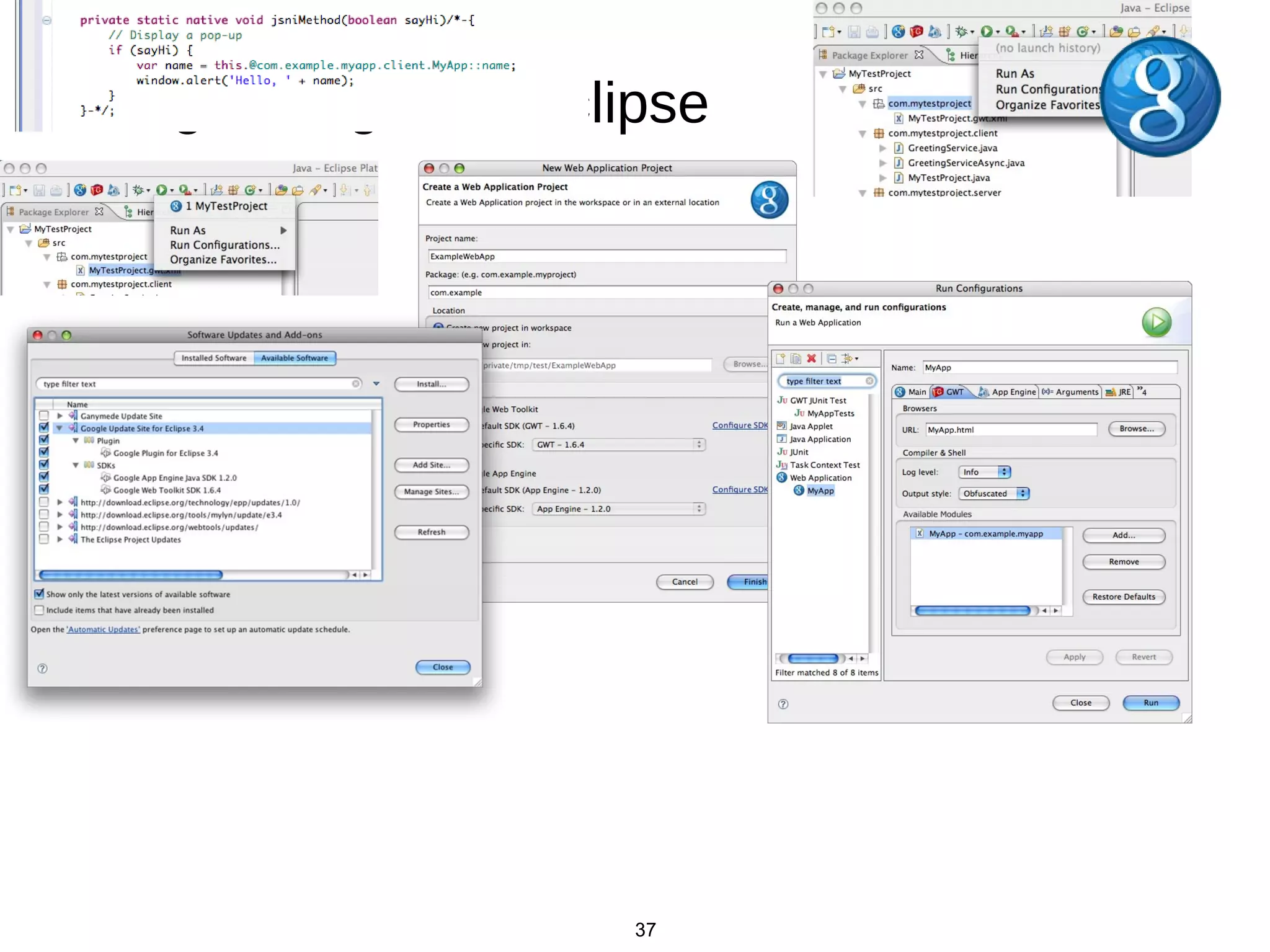Click the Collapse All icon in Run Configurations
The image size is (1270, 952).
(x=832, y=358)
